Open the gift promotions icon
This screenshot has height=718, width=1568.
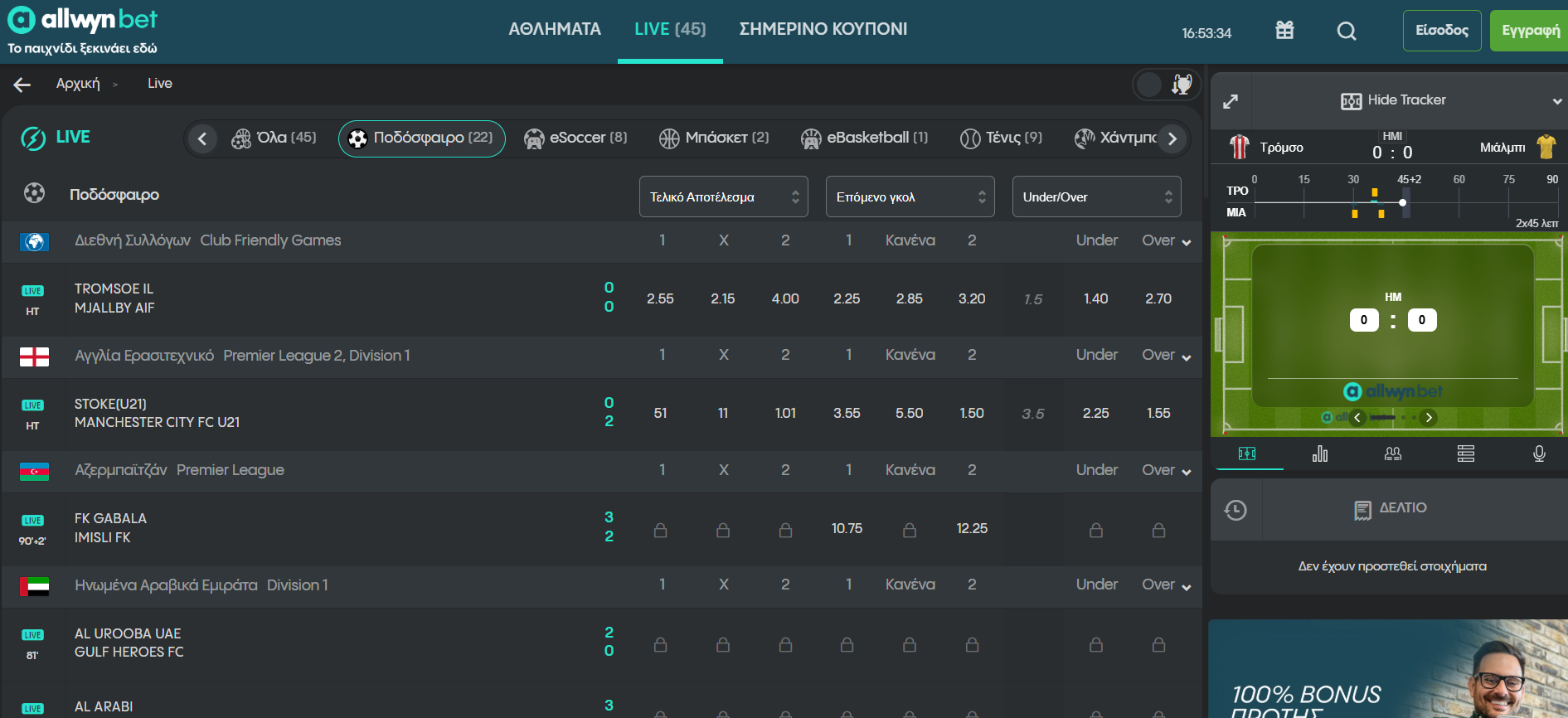1284,31
